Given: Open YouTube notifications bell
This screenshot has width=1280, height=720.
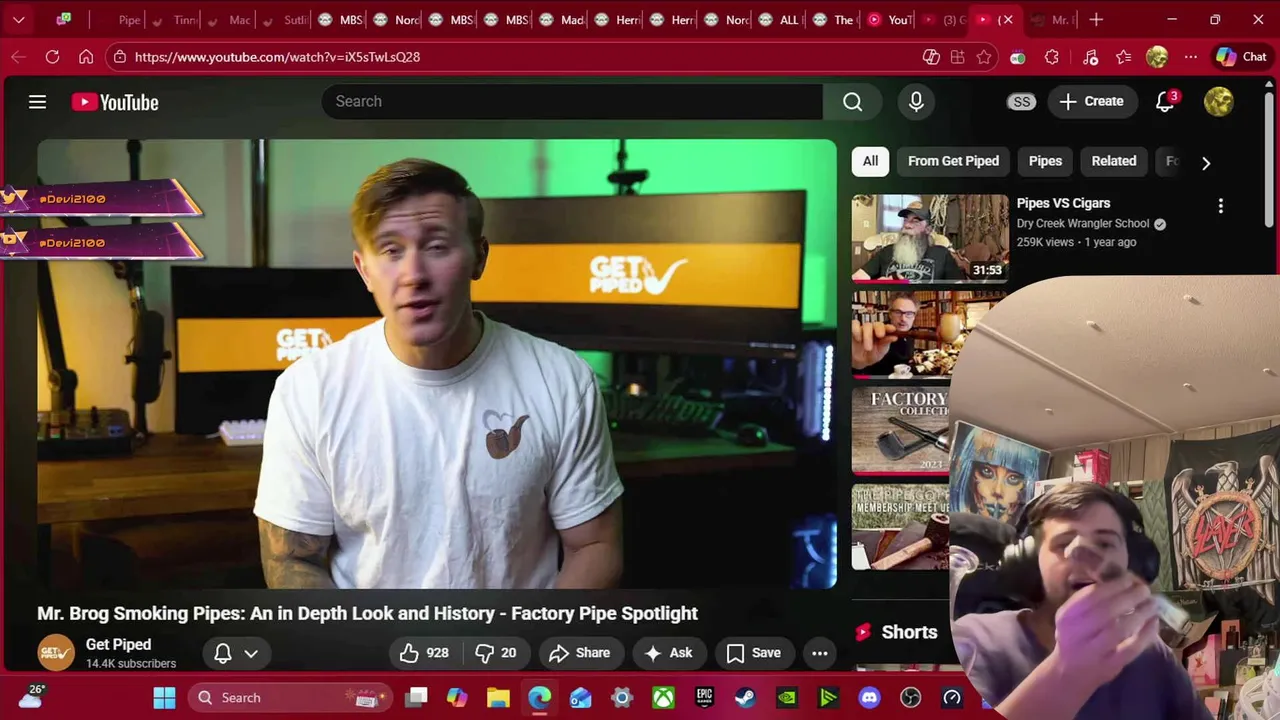Looking at the screenshot, I should pyautogui.click(x=1165, y=101).
